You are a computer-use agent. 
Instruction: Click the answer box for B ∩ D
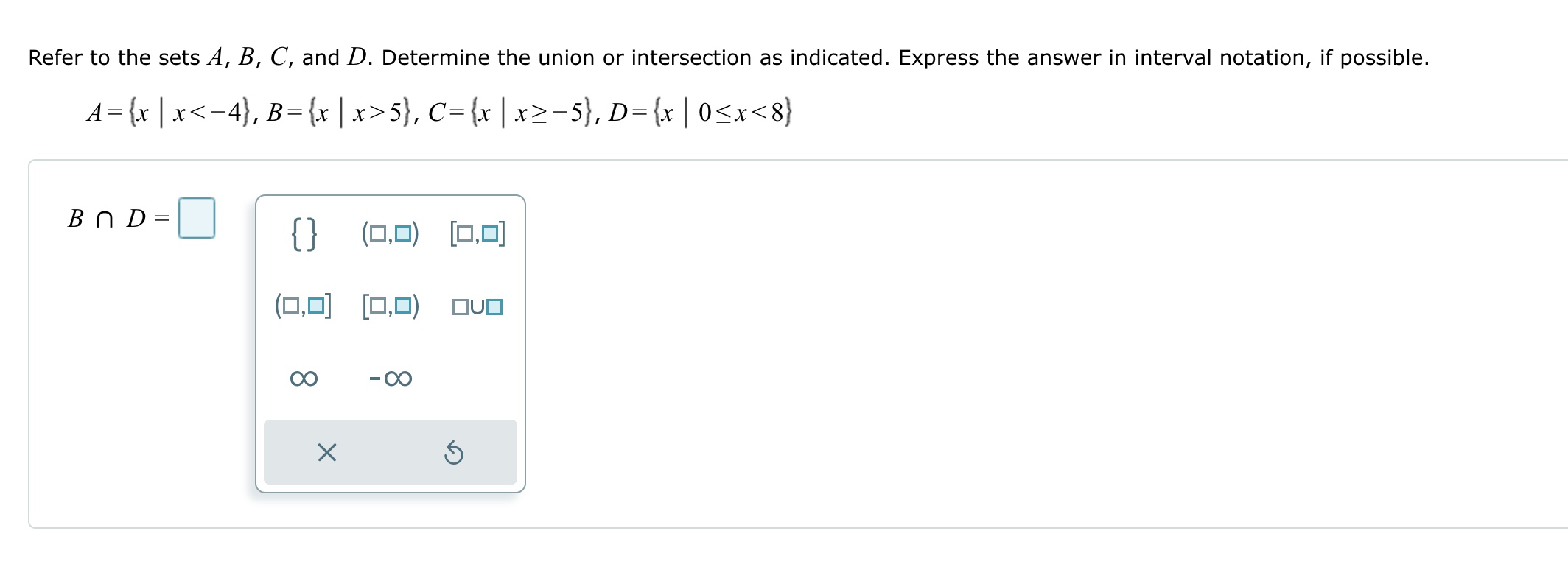click(195, 218)
